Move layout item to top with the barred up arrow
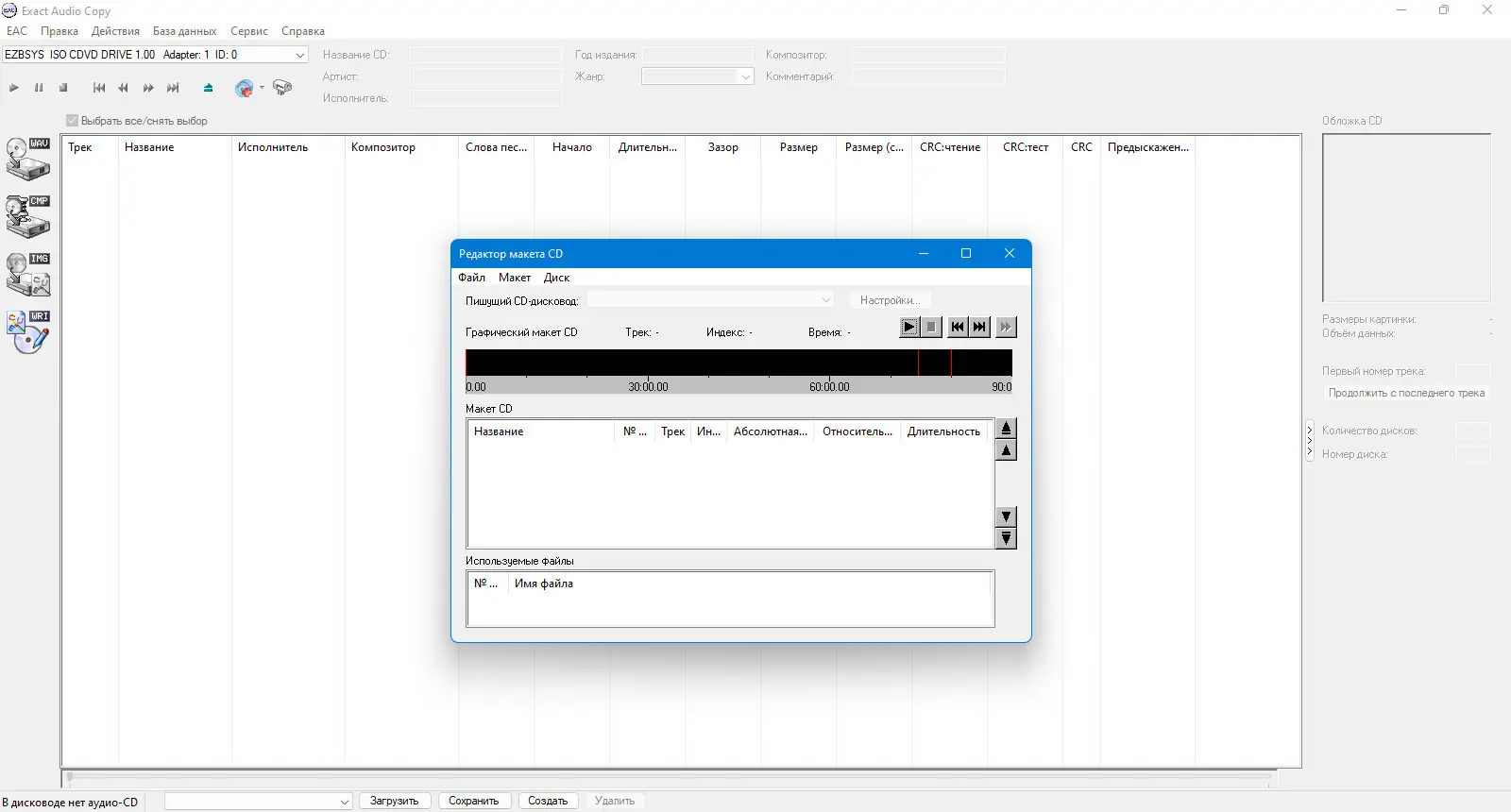This screenshot has height=812, width=1511. [1007, 428]
